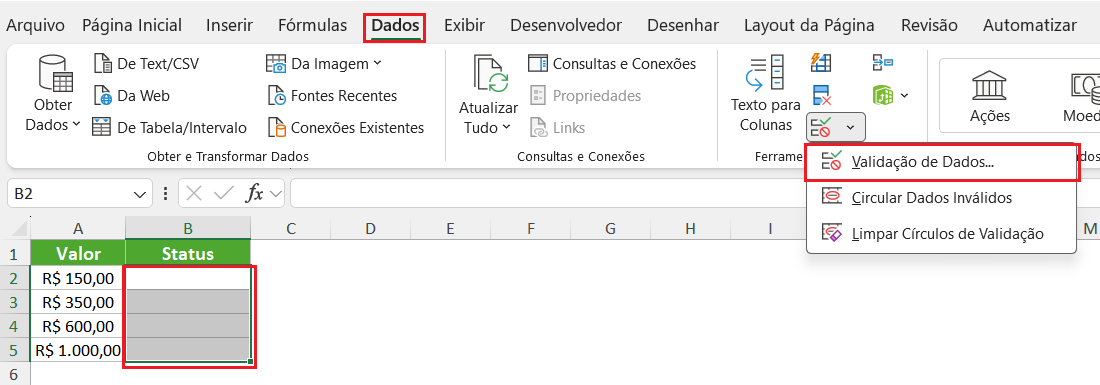Open Fontes Recentes
Image resolution: width=1100 pixels, height=385 pixels.
tap(332, 95)
